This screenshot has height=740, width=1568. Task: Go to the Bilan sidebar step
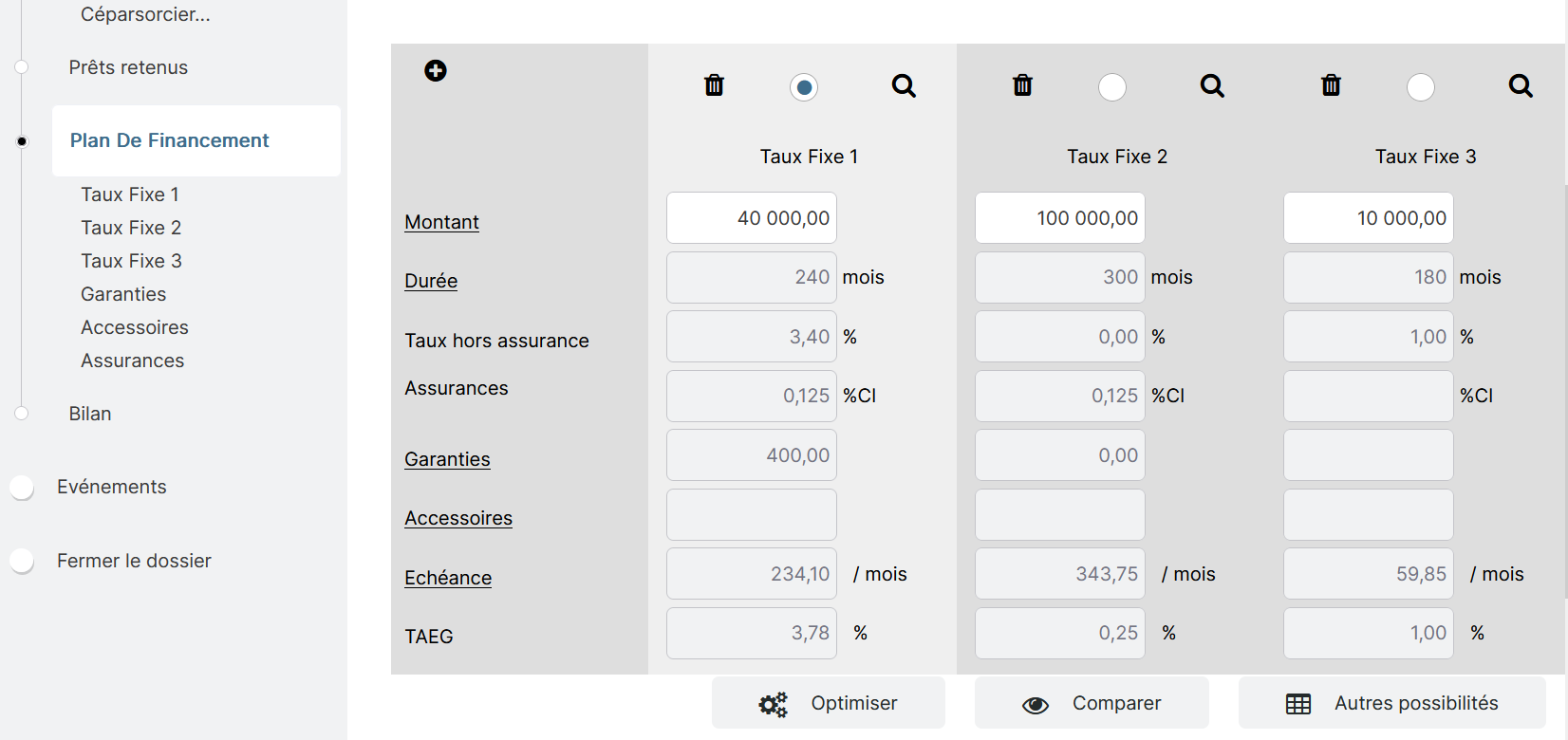90,414
